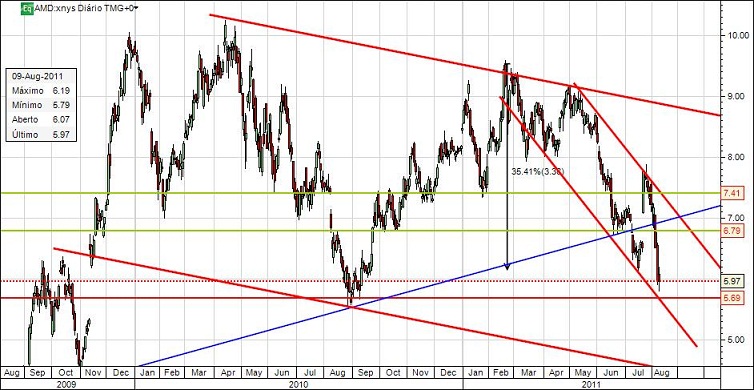The height and width of the screenshot is (390, 754).
Task: Click the 2009 year label
Action: (x=67, y=384)
